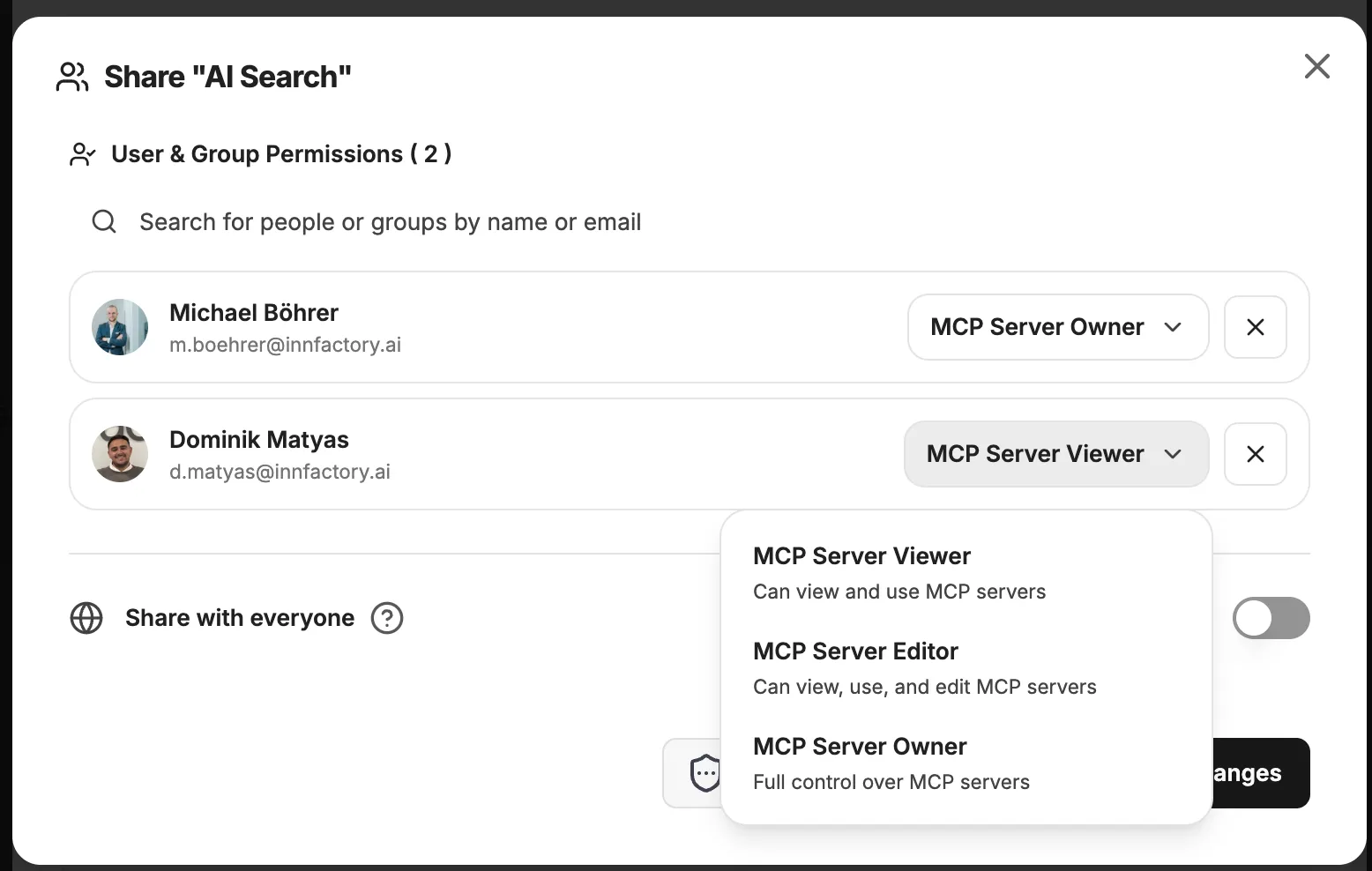This screenshot has height=871, width=1372.
Task: Click the shield icon near Save changes
Action: (704, 773)
